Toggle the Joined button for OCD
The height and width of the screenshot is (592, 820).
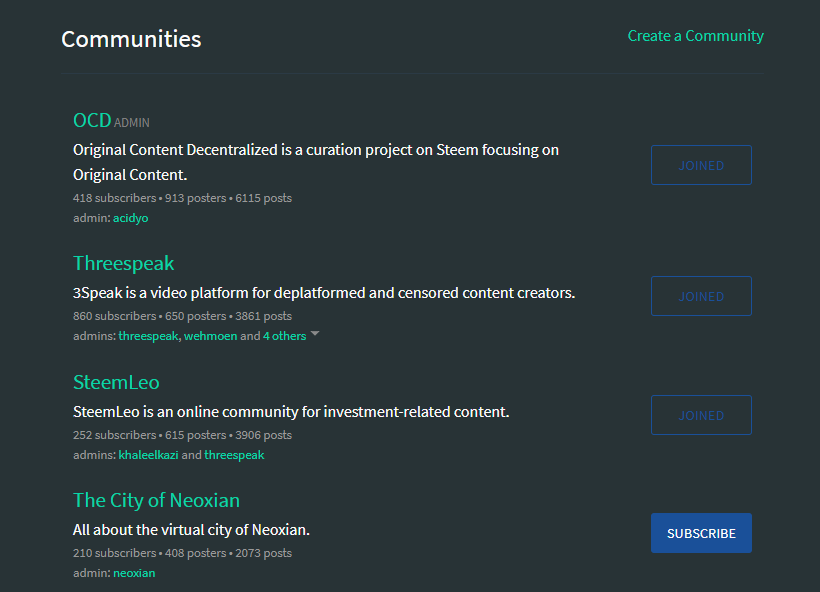(701, 165)
